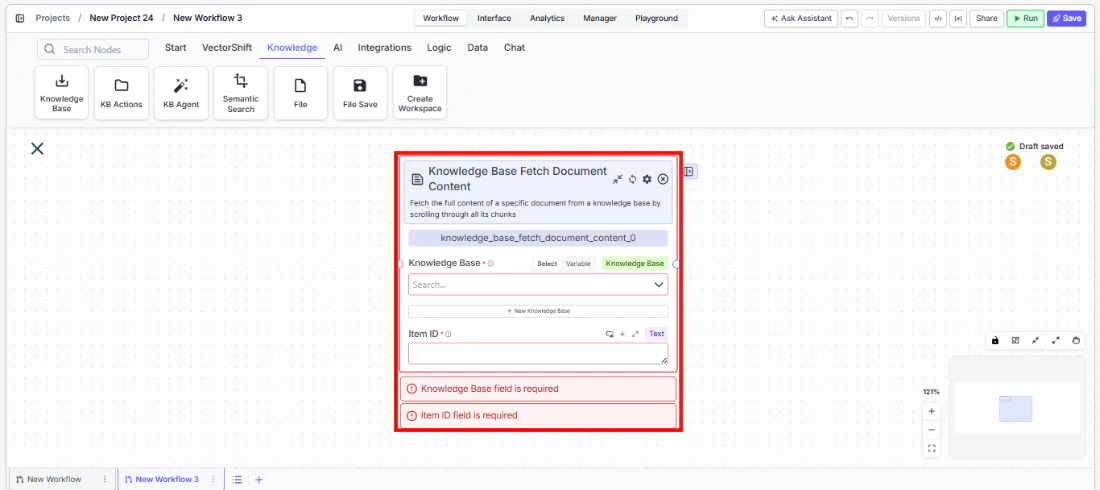Add a new workflow tab
This screenshot has width=1100, height=490.
point(259,479)
